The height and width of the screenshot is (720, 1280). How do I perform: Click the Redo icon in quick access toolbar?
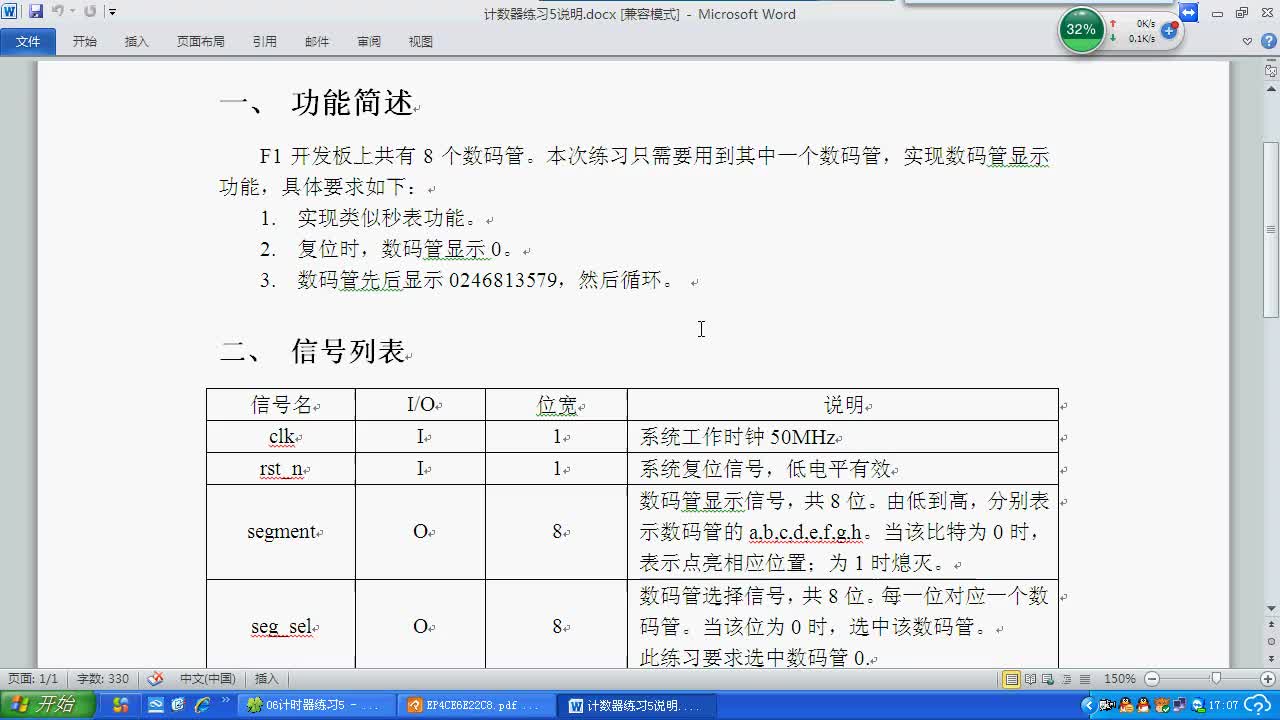pyautogui.click(x=90, y=12)
